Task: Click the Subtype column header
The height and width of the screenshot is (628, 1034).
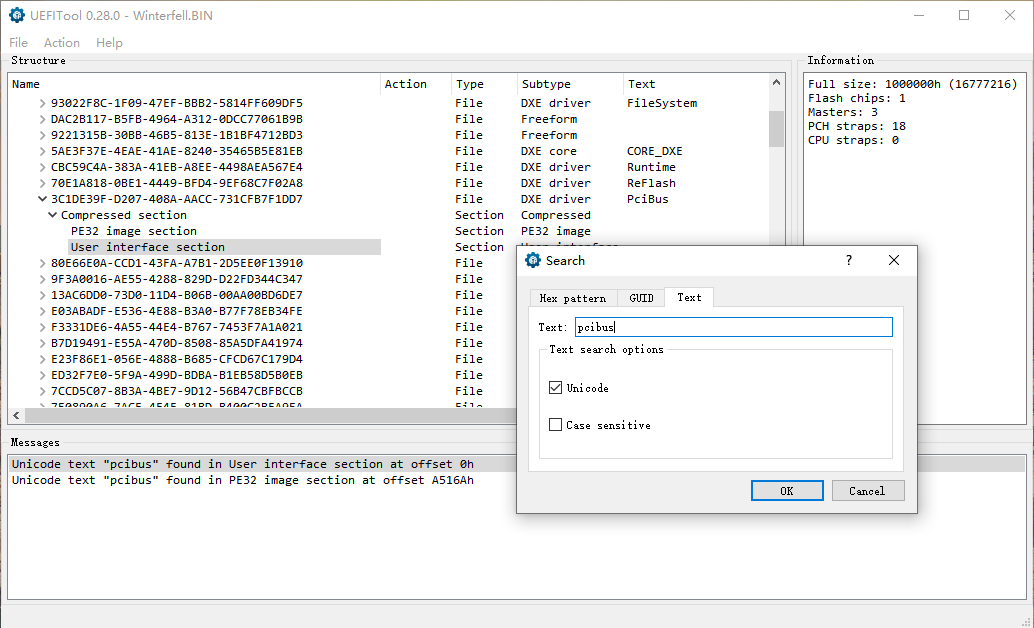Action: (x=570, y=84)
